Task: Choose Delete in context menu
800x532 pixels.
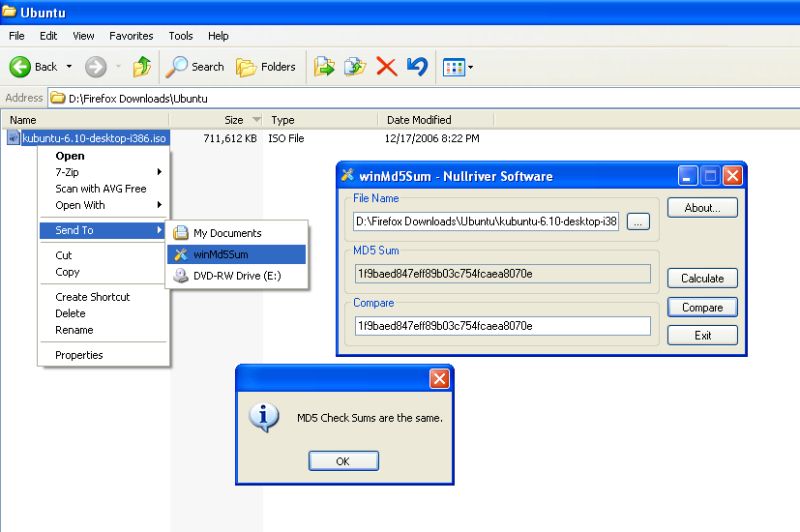Action: coord(104,313)
